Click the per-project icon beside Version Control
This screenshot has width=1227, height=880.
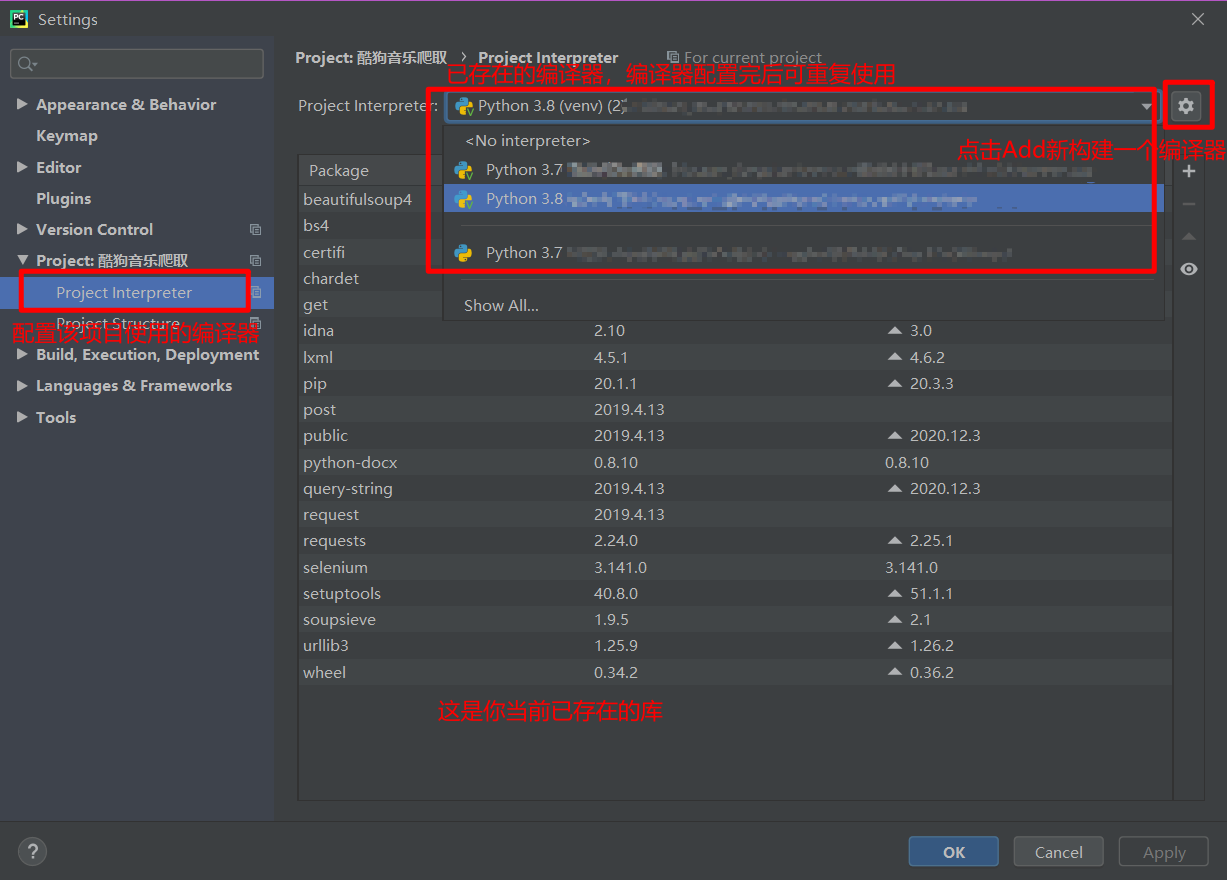click(x=255, y=230)
